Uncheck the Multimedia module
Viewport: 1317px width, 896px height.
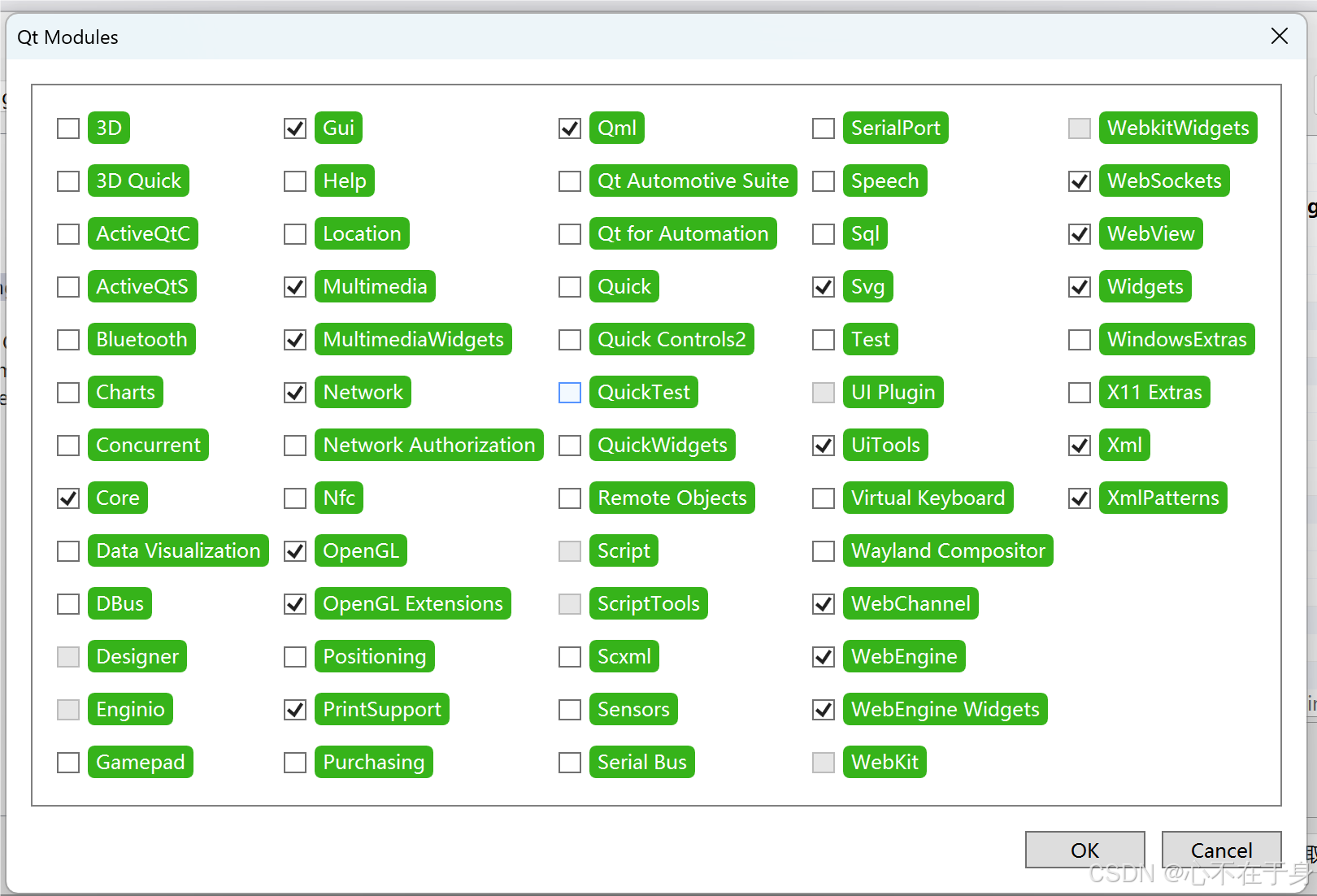pyautogui.click(x=295, y=287)
